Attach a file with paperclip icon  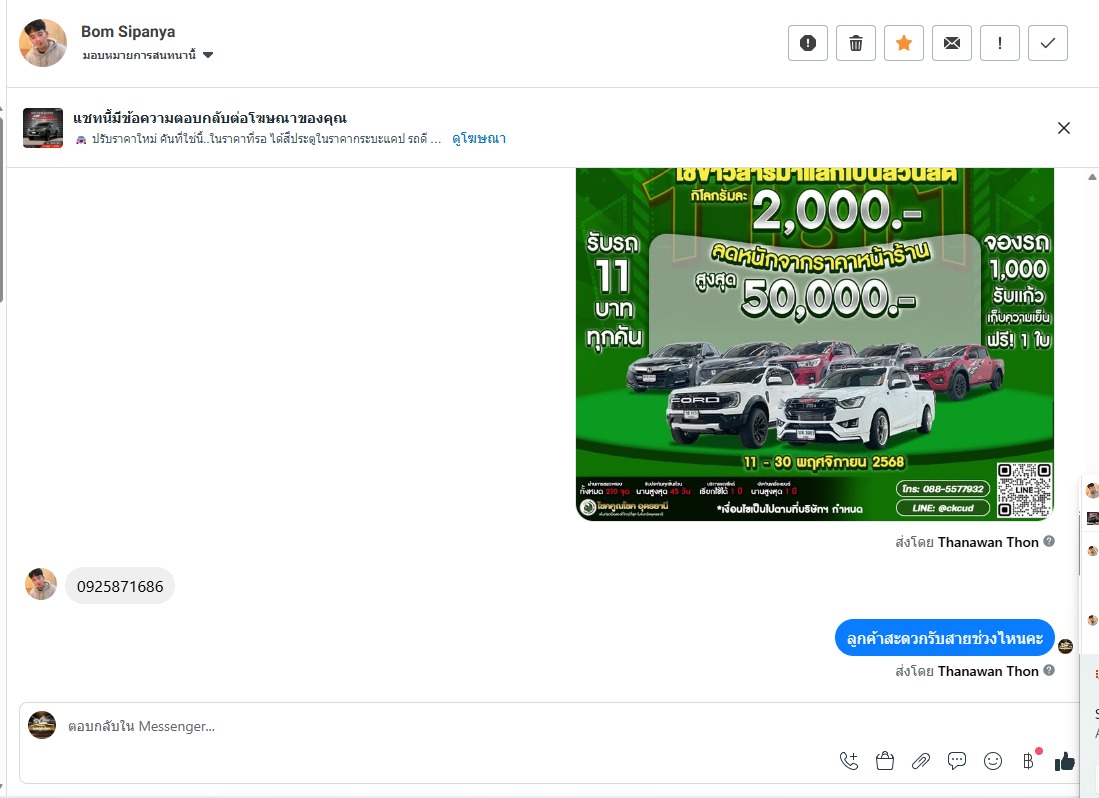click(x=920, y=761)
